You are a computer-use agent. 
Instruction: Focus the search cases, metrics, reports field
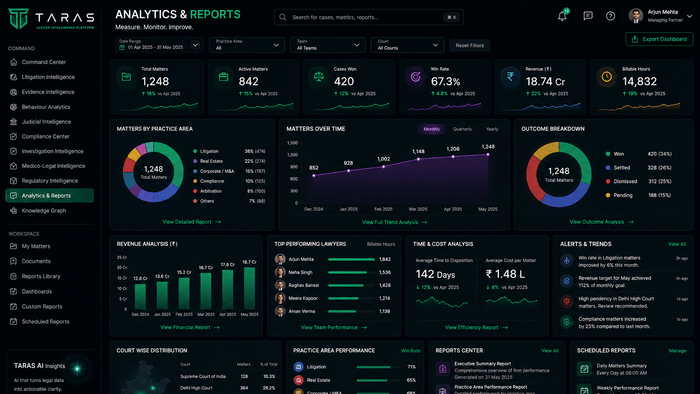369,17
